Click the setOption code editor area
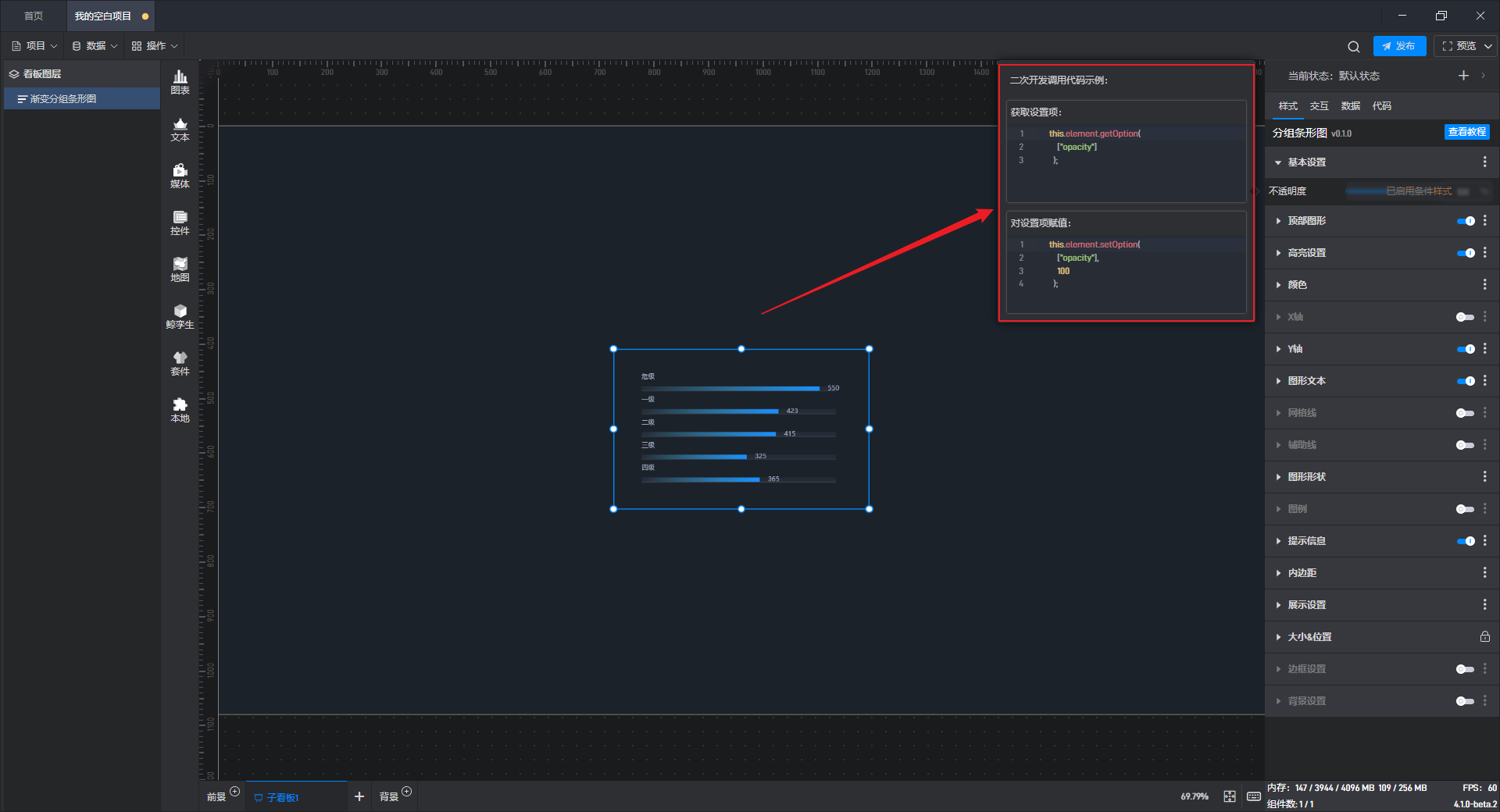This screenshot has height=812, width=1500. [x=1126, y=275]
